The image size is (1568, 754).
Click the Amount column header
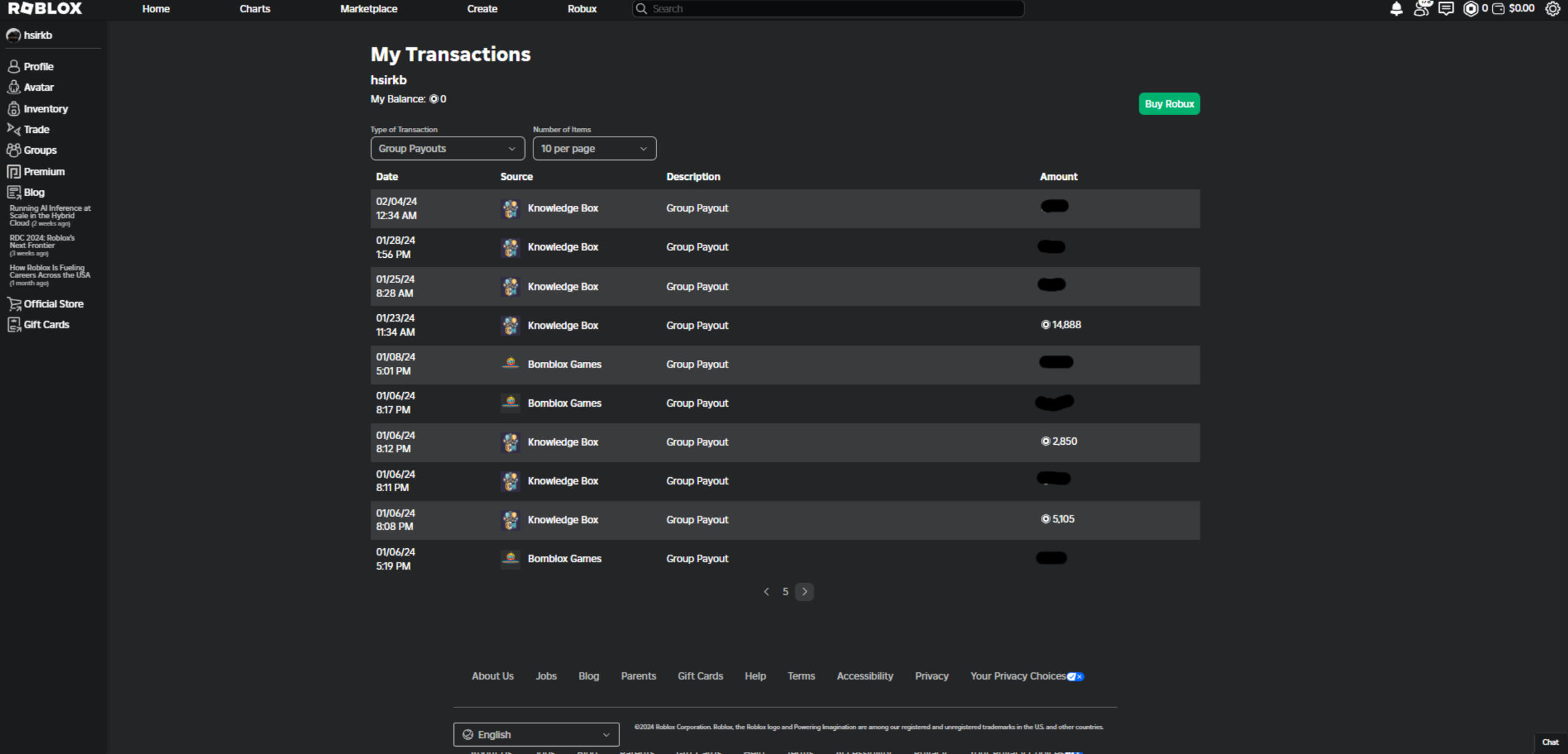point(1058,176)
